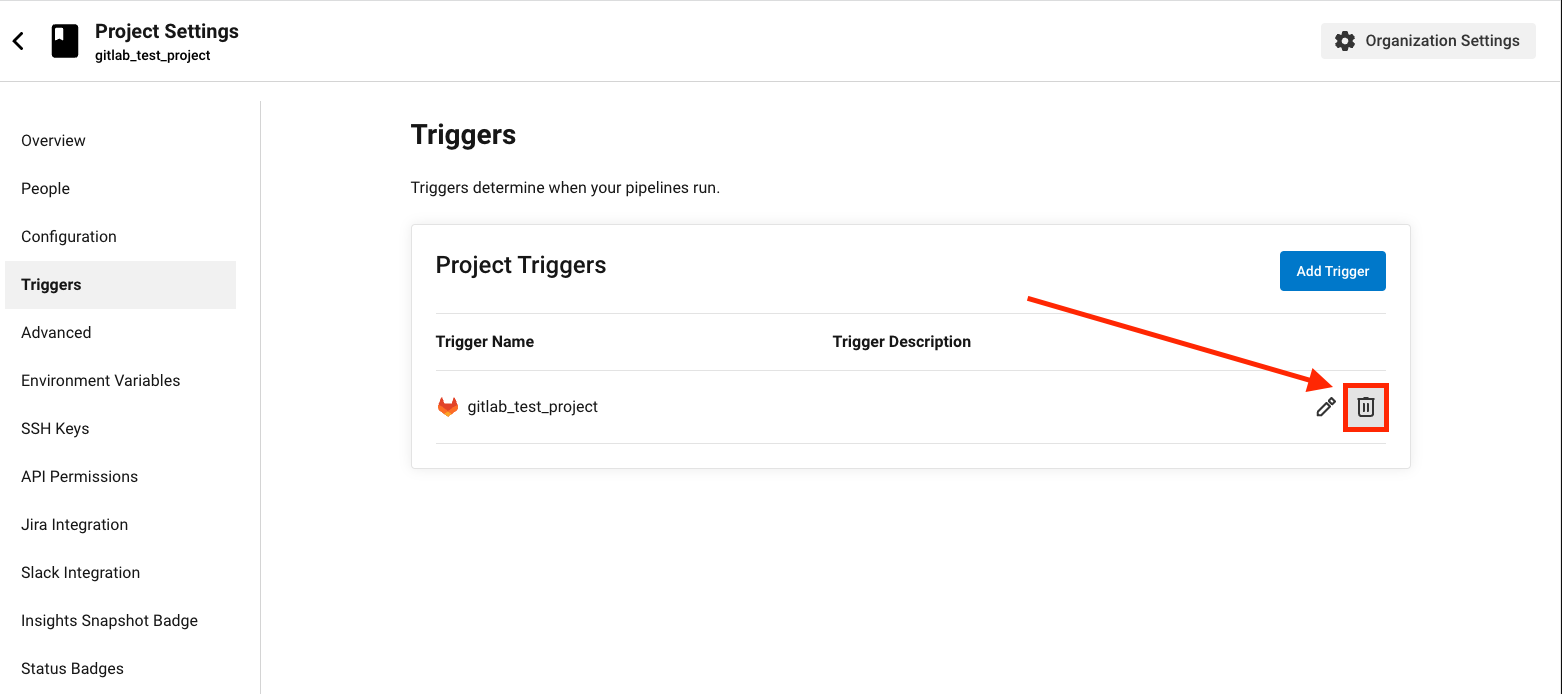Image resolution: width=1562 pixels, height=694 pixels.
Task: Edit the gitlab_test_project trigger with pencil icon
Action: 1326,407
